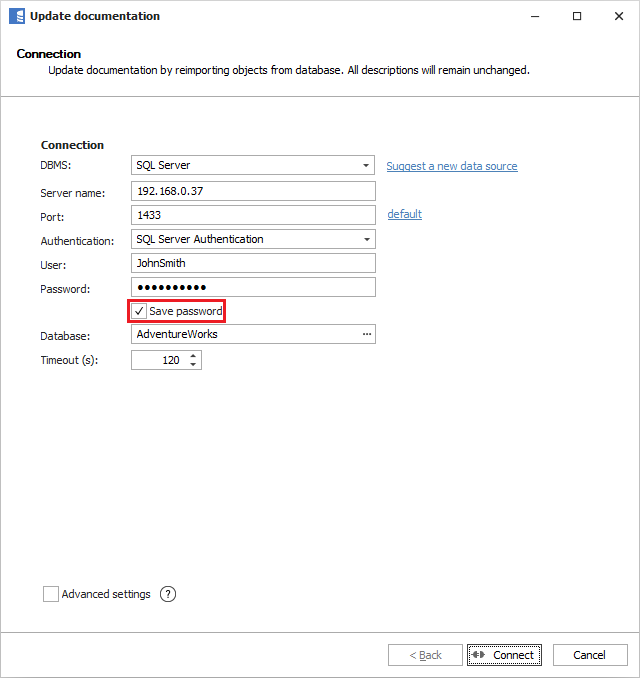Increase timeout with up arrow
This screenshot has height=678, width=640.
point(193,355)
